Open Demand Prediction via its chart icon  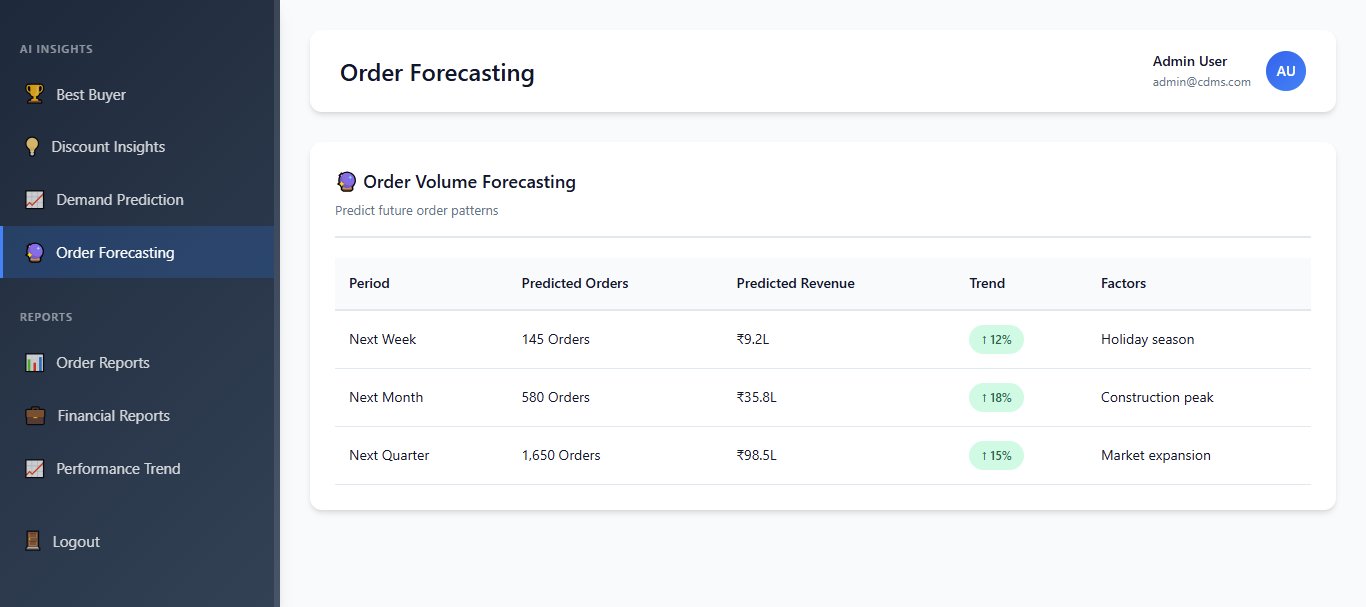point(33,199)
